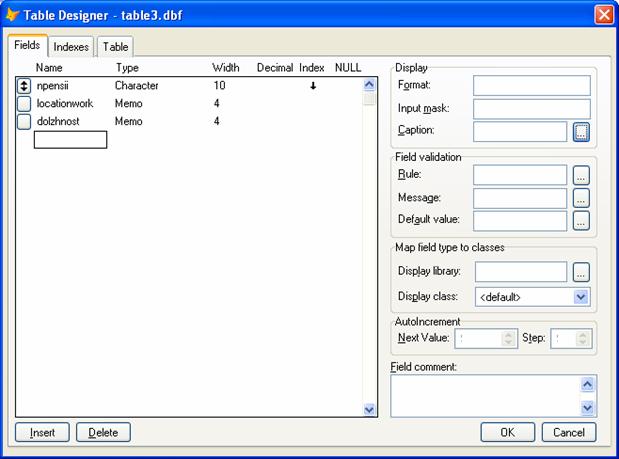Open the Rule expression builder button
The height and width of the screenshot is (459, 619).
coord(582,175)
